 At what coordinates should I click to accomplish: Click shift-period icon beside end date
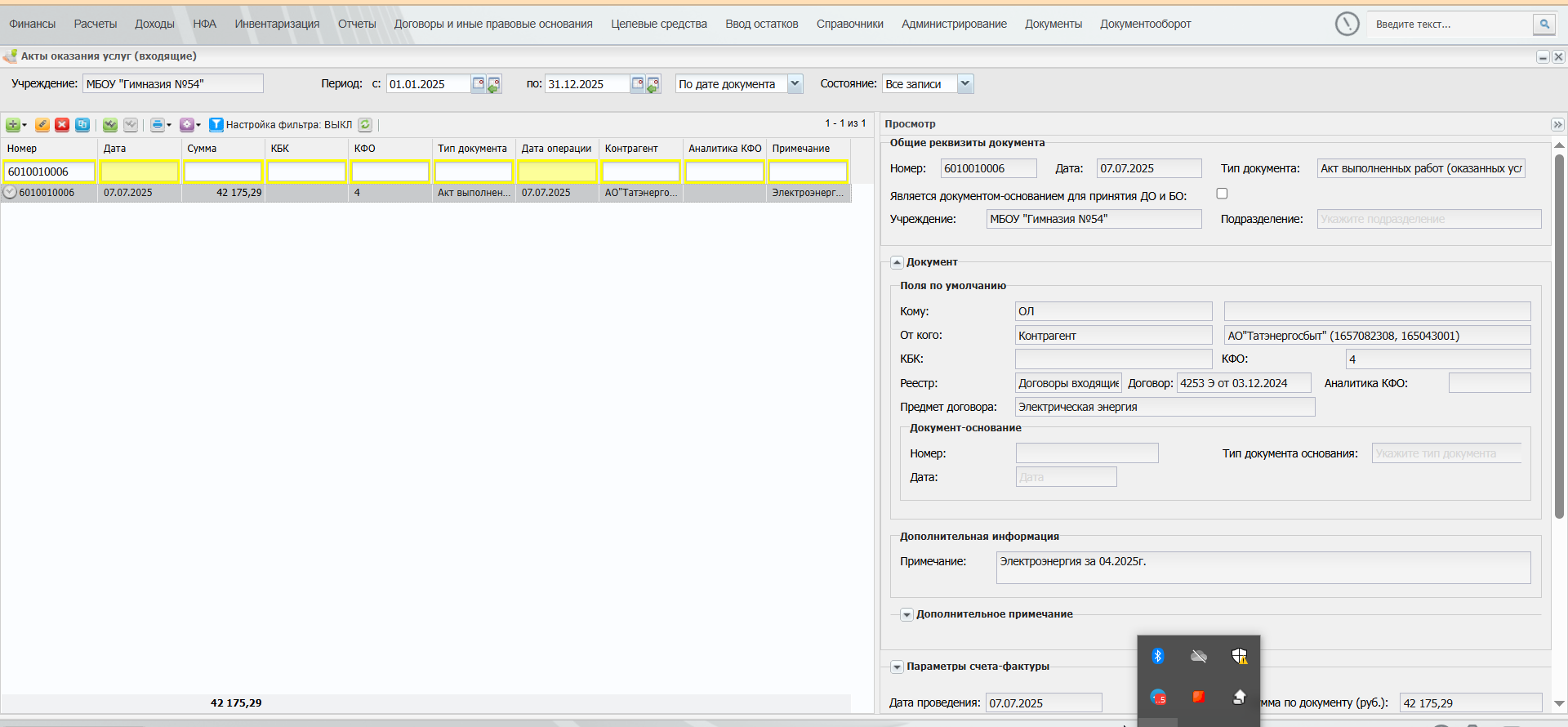(x=653, y=84)
